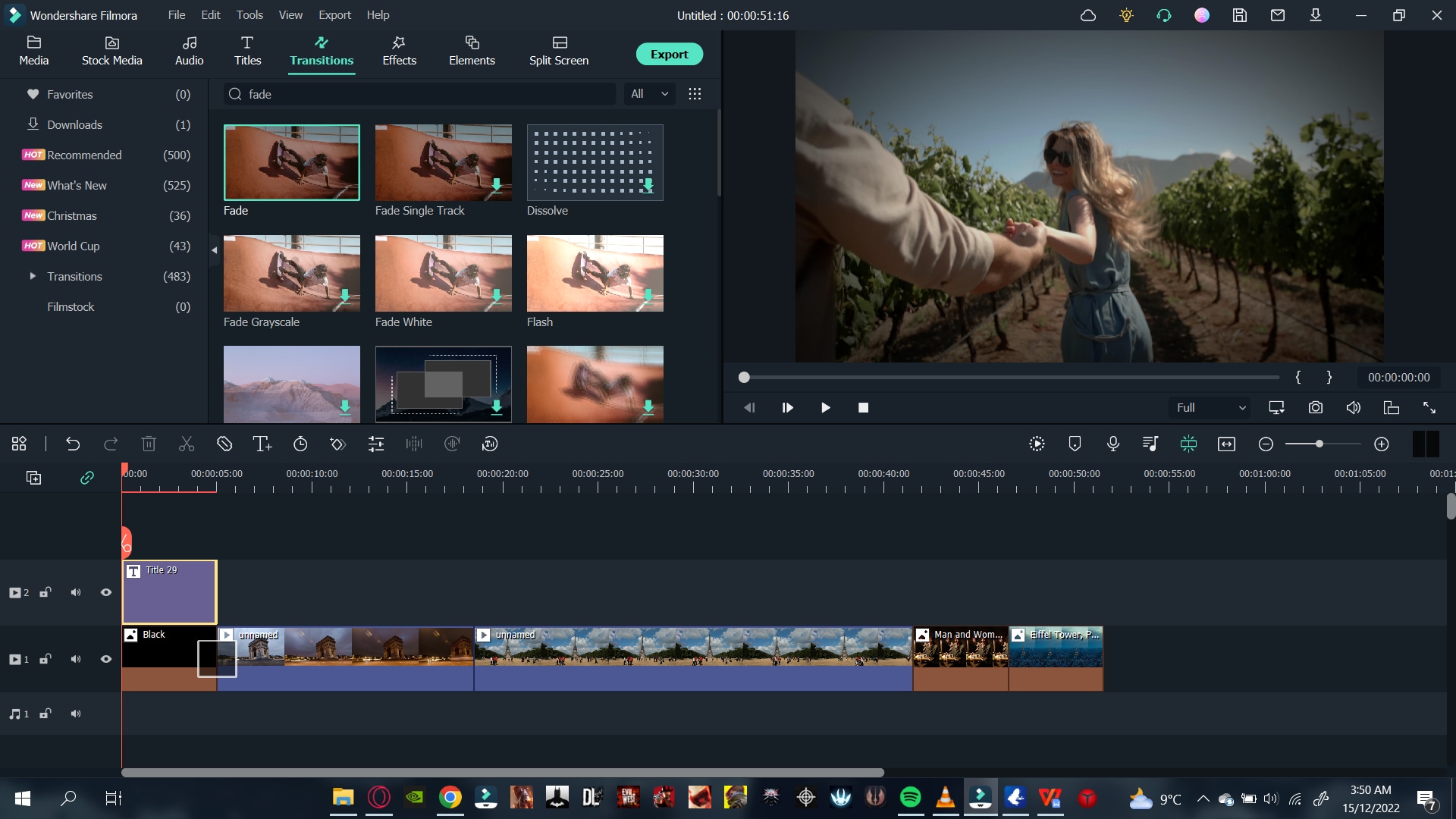Toggle visibility eye on track 1
The width and height of the screenshot is (1456, 819).
(106, 658)
